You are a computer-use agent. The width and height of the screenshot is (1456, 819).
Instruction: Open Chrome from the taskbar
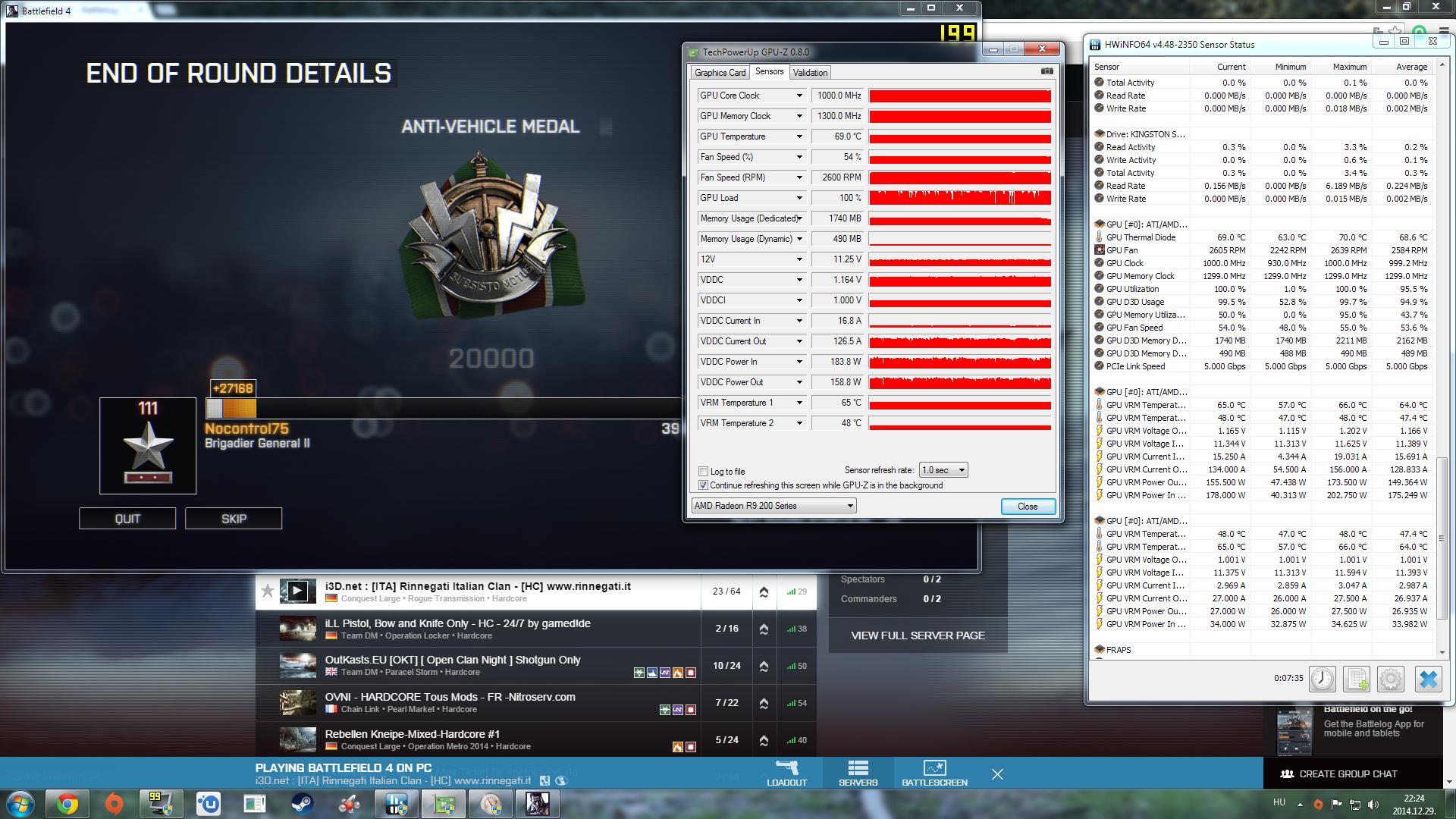pos(67,804)
